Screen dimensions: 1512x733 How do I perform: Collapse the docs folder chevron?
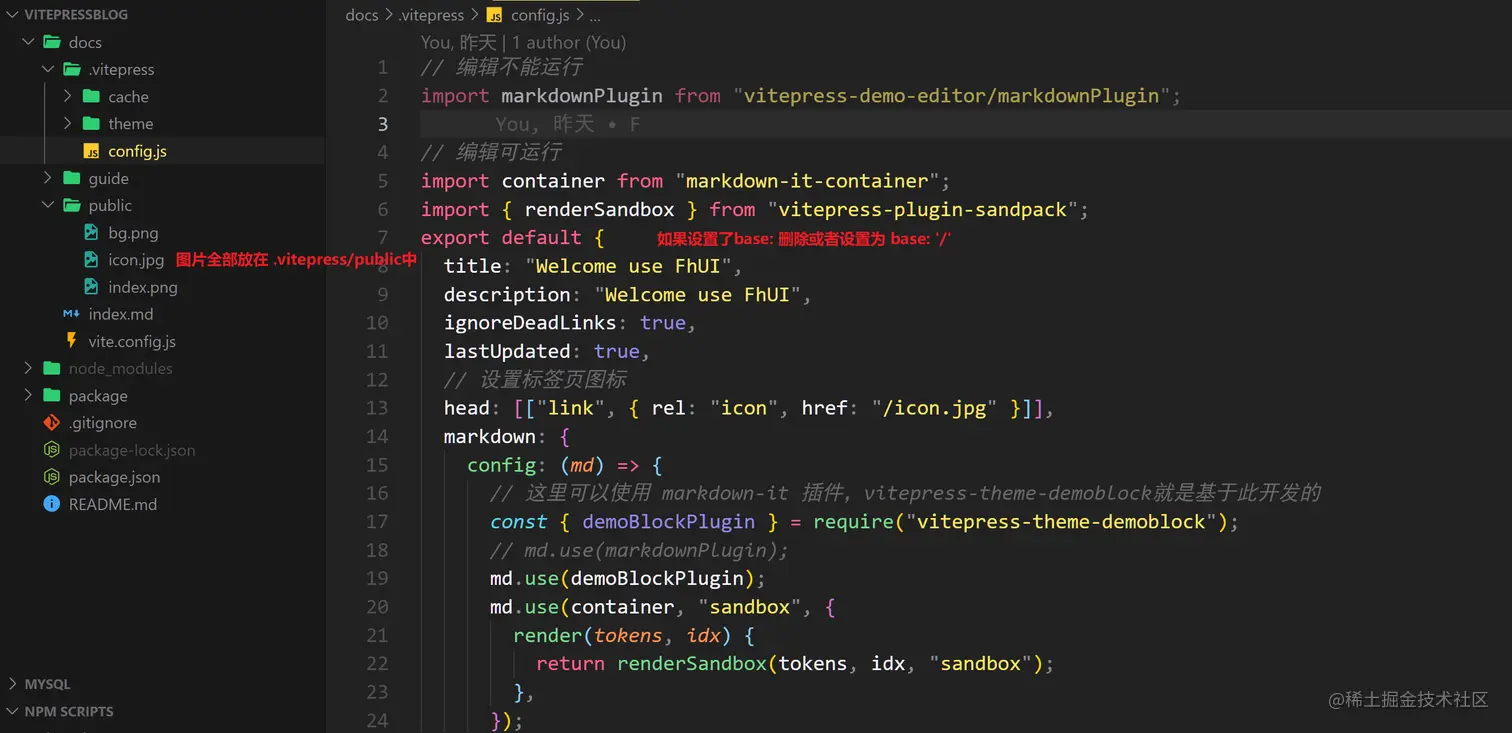pyautogui.click(x=28, y=42)
